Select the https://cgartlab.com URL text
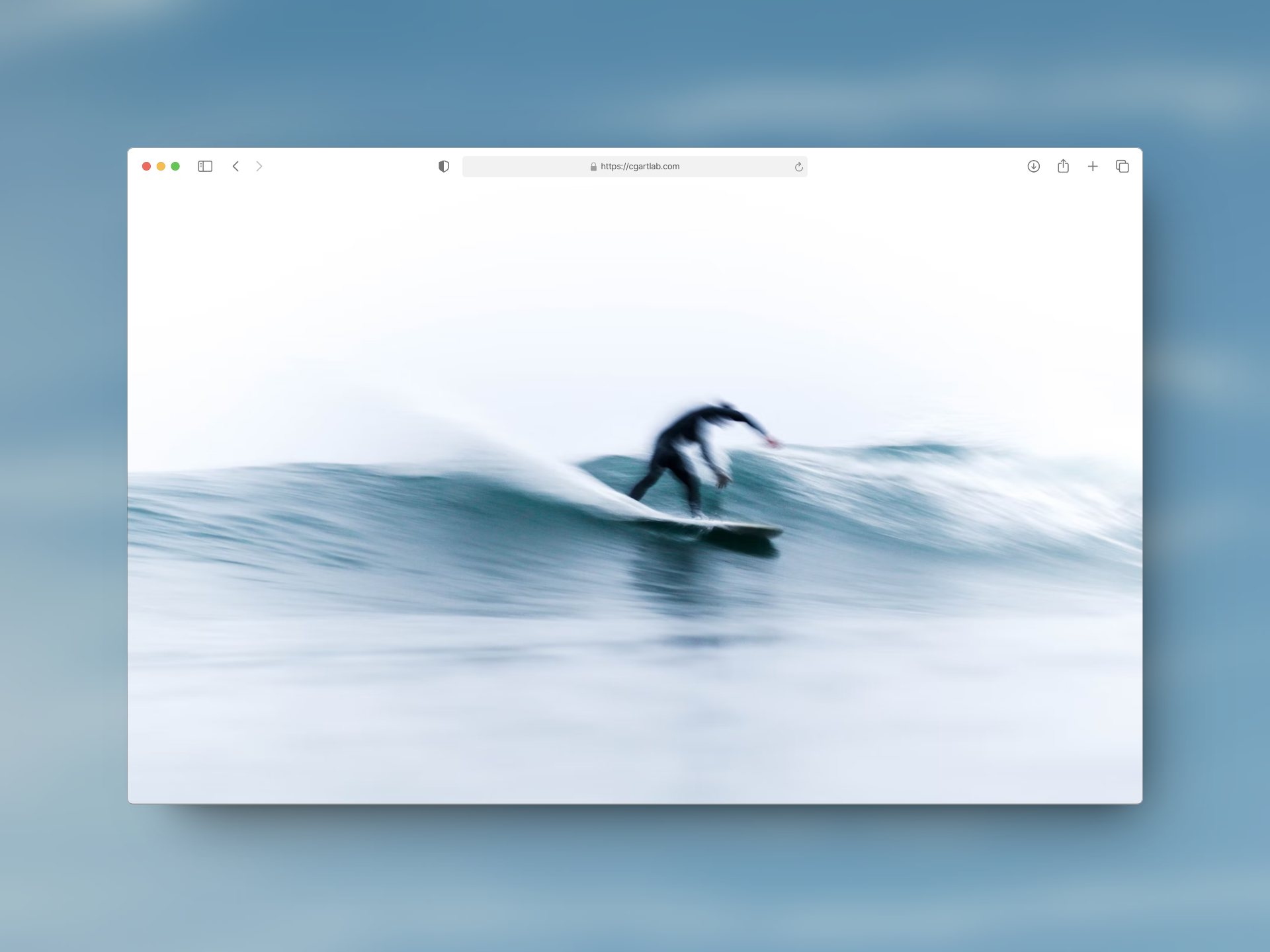The width and height of the screenshot is (1270, 952). tap(640, 167)
